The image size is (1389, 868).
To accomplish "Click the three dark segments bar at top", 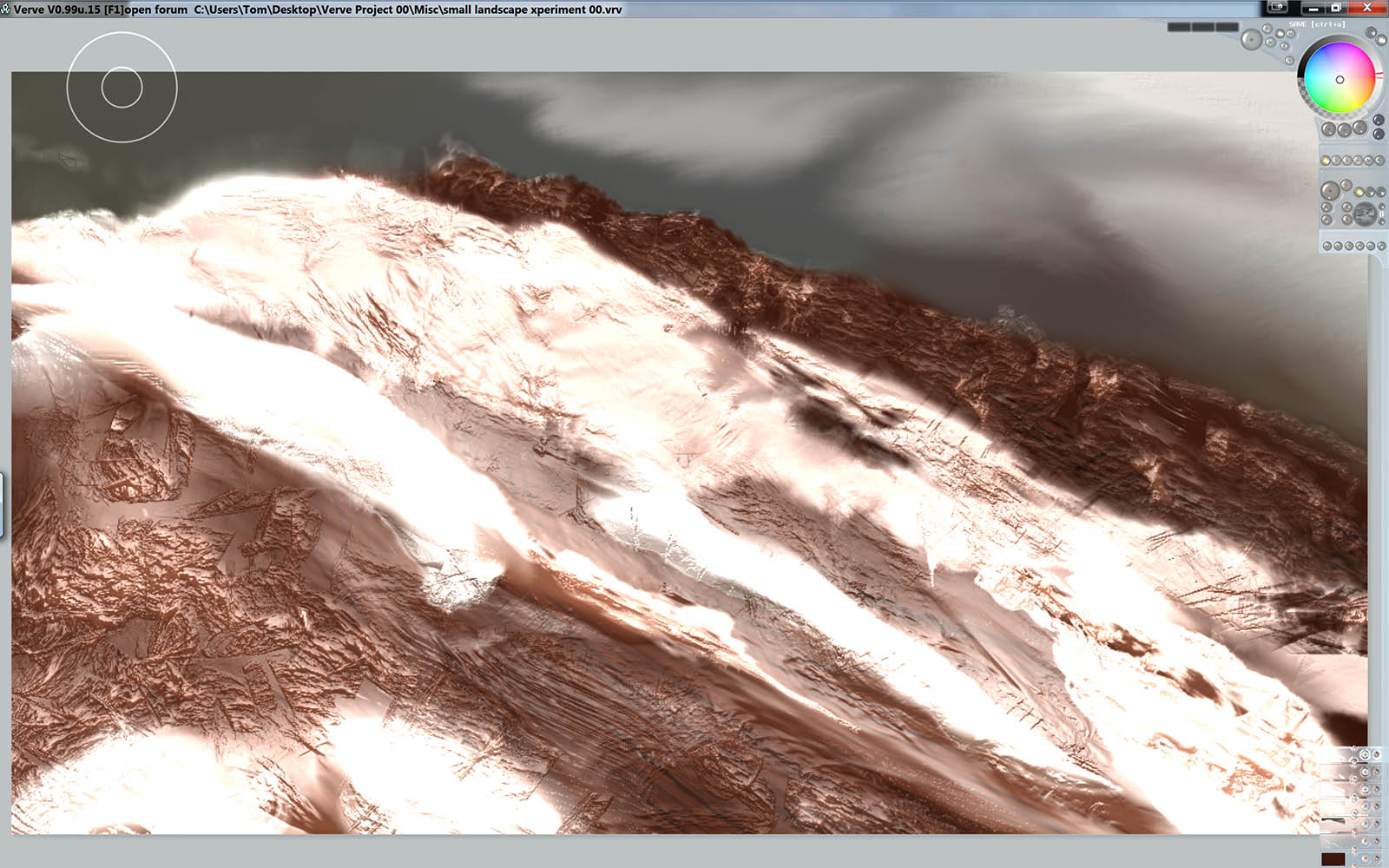I will (1202, 27).
